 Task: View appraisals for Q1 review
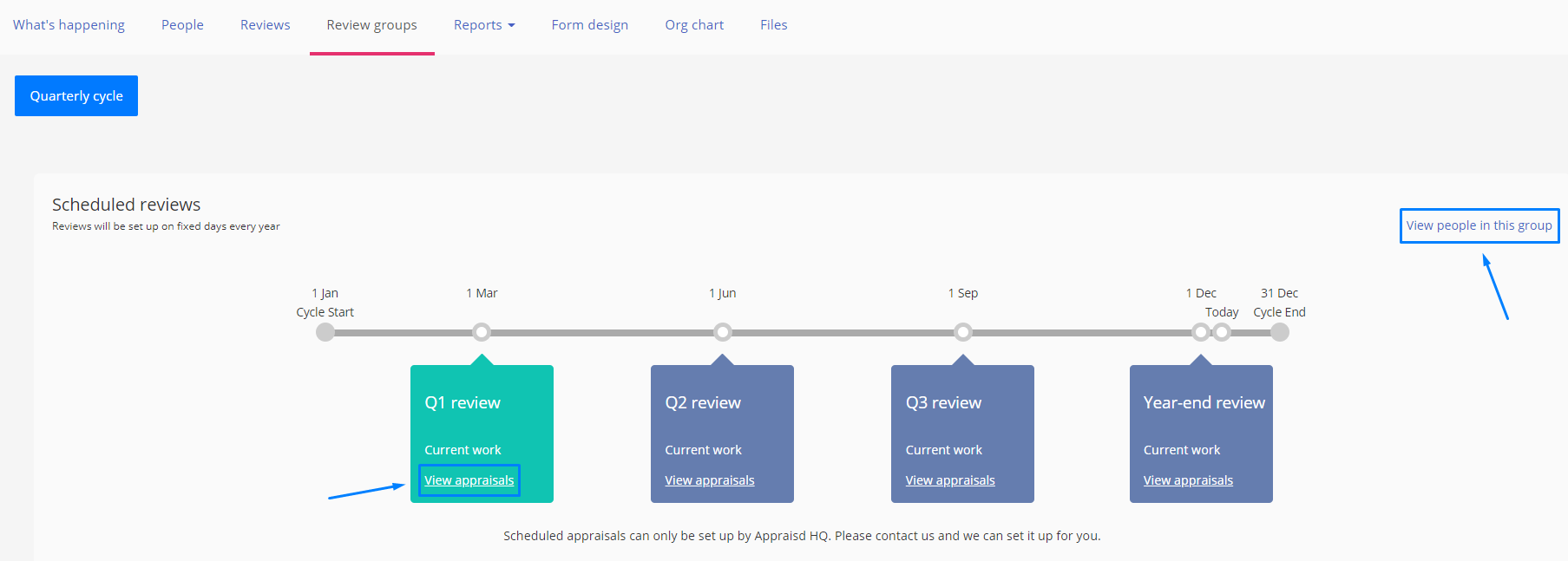point(469,480)
